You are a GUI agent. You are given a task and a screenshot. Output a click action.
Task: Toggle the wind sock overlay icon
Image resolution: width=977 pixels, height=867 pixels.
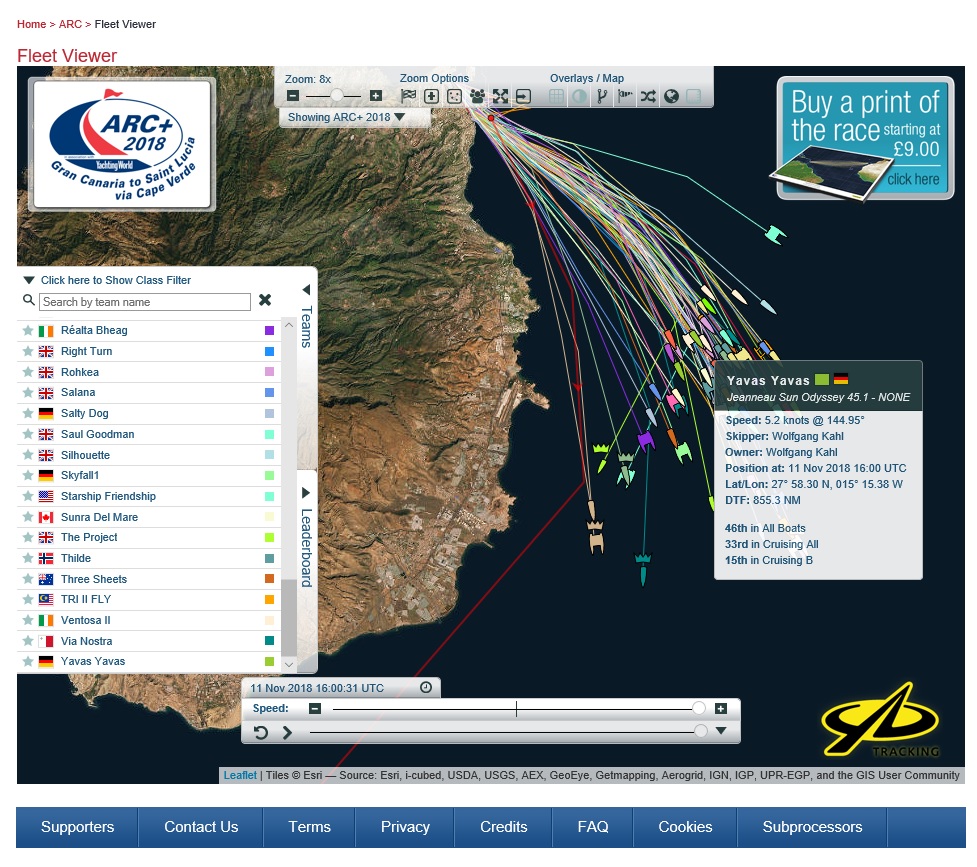click(x=625, y=96)
